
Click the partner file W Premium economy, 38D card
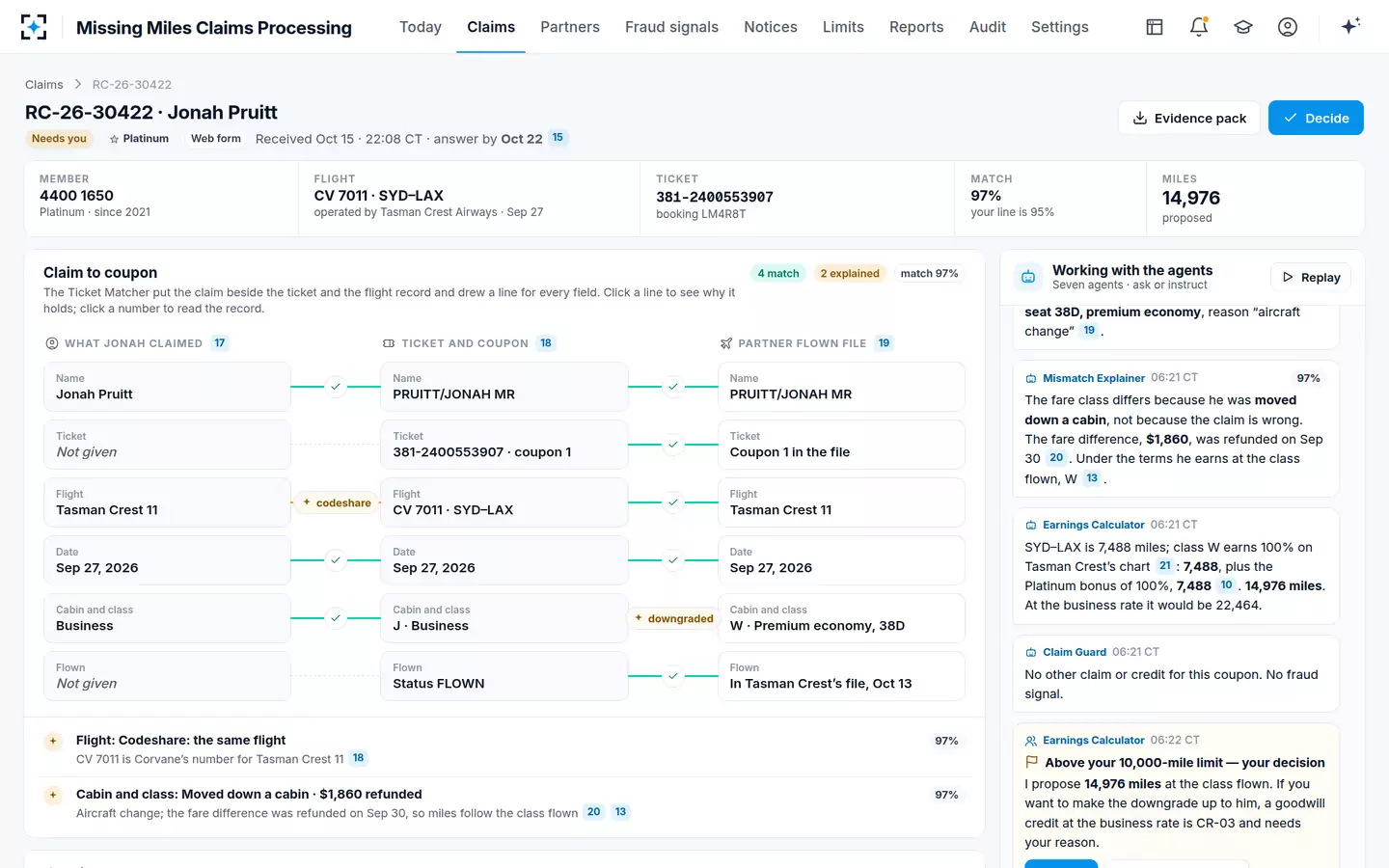coord(841,618)
